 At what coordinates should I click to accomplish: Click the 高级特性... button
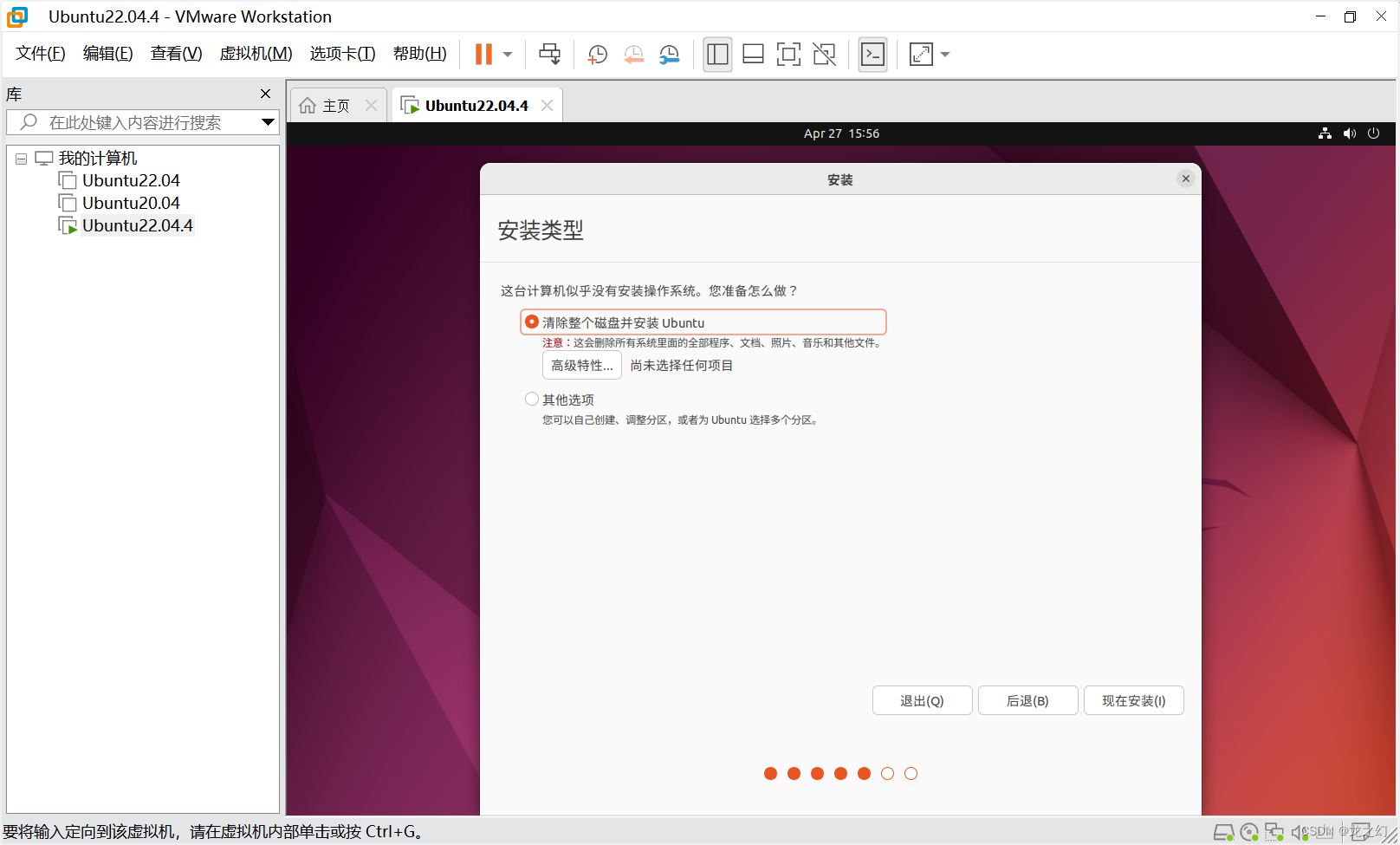pos(582,366)
